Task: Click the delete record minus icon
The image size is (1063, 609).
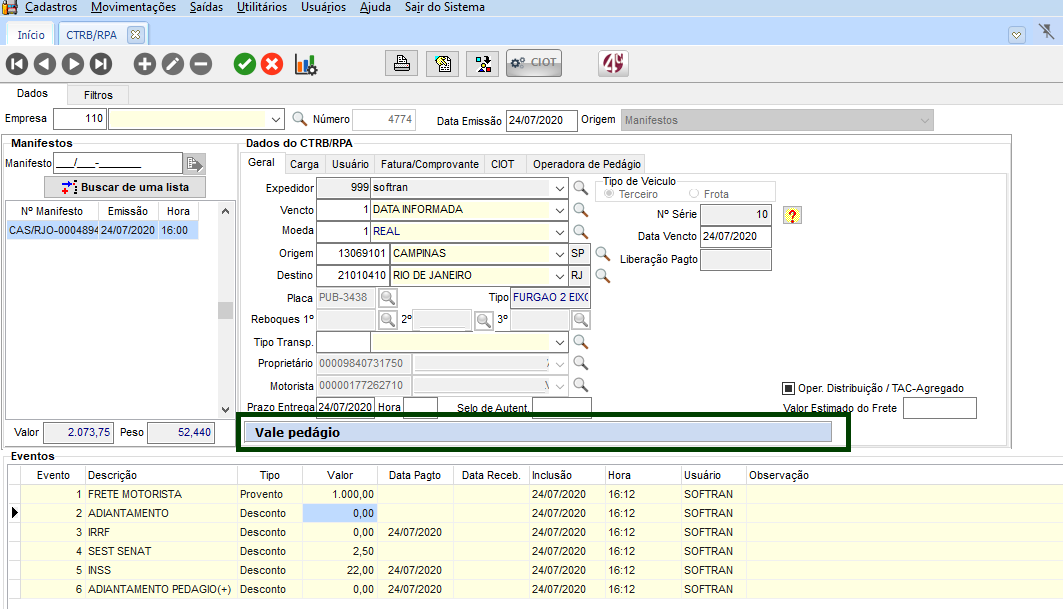Action: tap(201, 64)
